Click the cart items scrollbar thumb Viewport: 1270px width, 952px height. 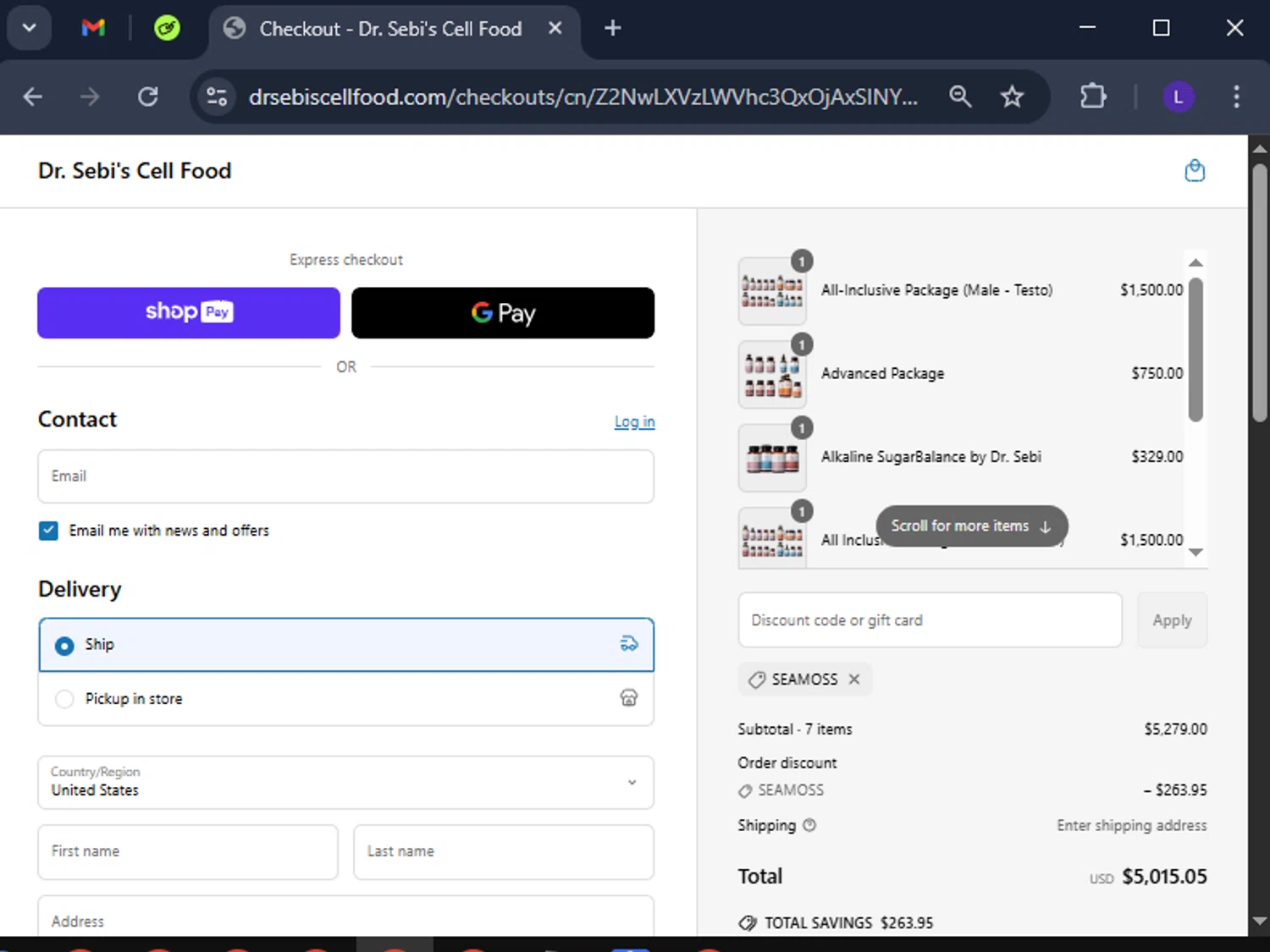pyautogui.click(x=1195, y=349)
